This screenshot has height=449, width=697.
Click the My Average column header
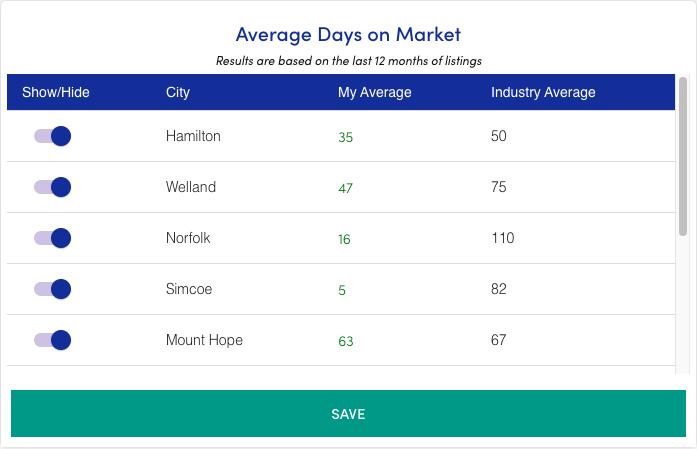click(374, 93)
